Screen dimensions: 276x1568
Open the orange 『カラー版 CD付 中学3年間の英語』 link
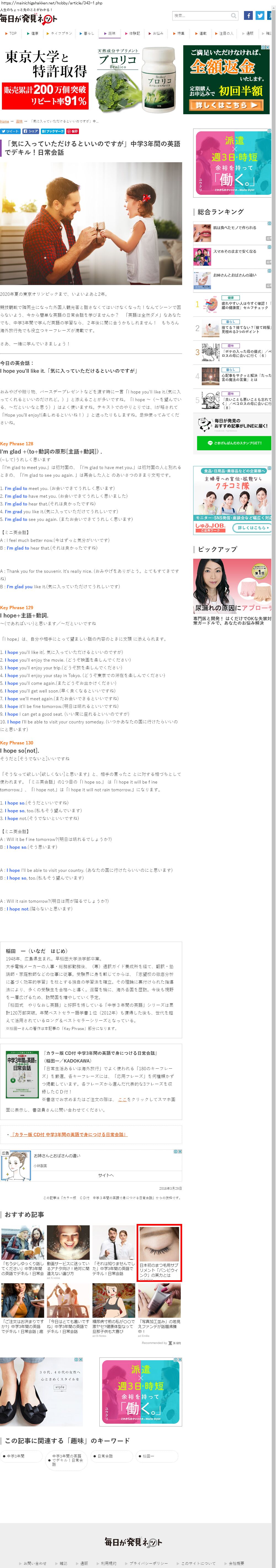click(x=69, y=1135)
